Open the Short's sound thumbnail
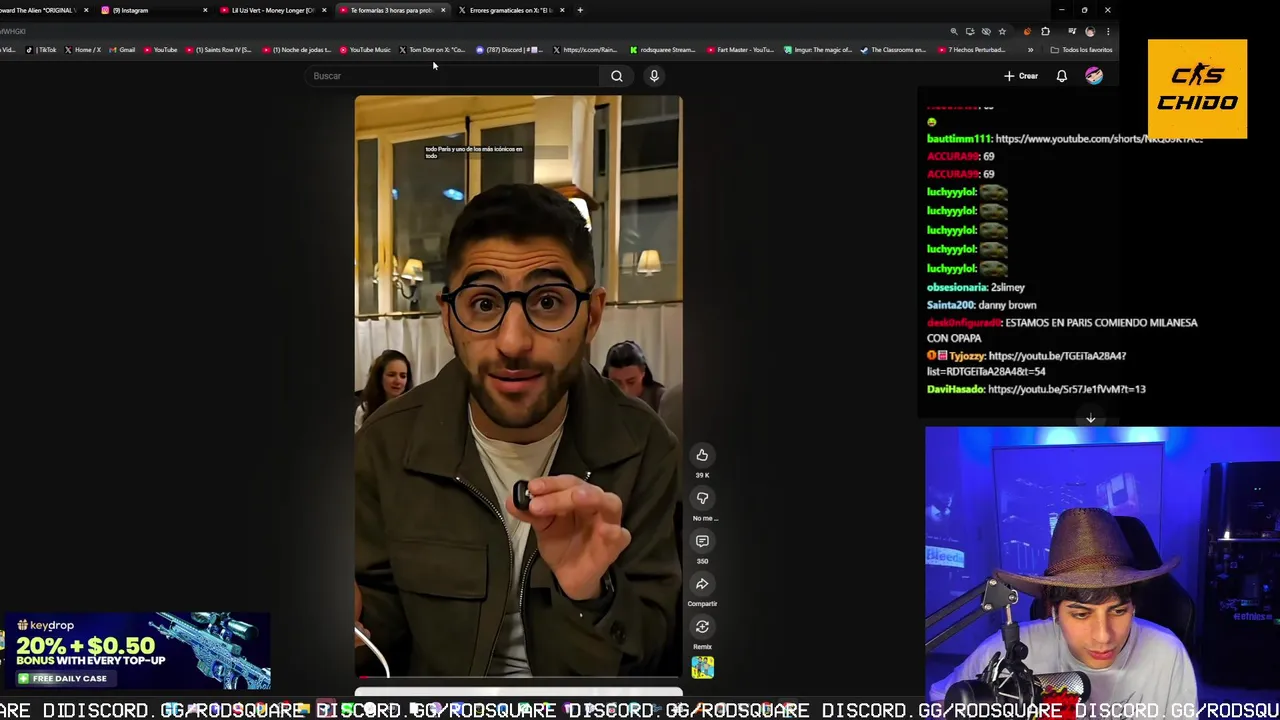The height and width of the screenshot is (720, 1280). click(702, 667)
